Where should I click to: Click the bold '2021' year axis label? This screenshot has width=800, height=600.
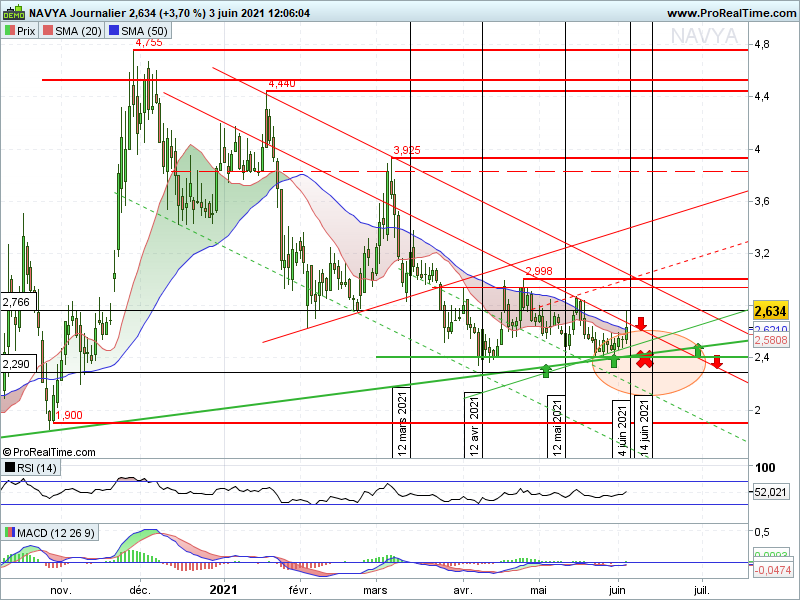click(223, 590)
